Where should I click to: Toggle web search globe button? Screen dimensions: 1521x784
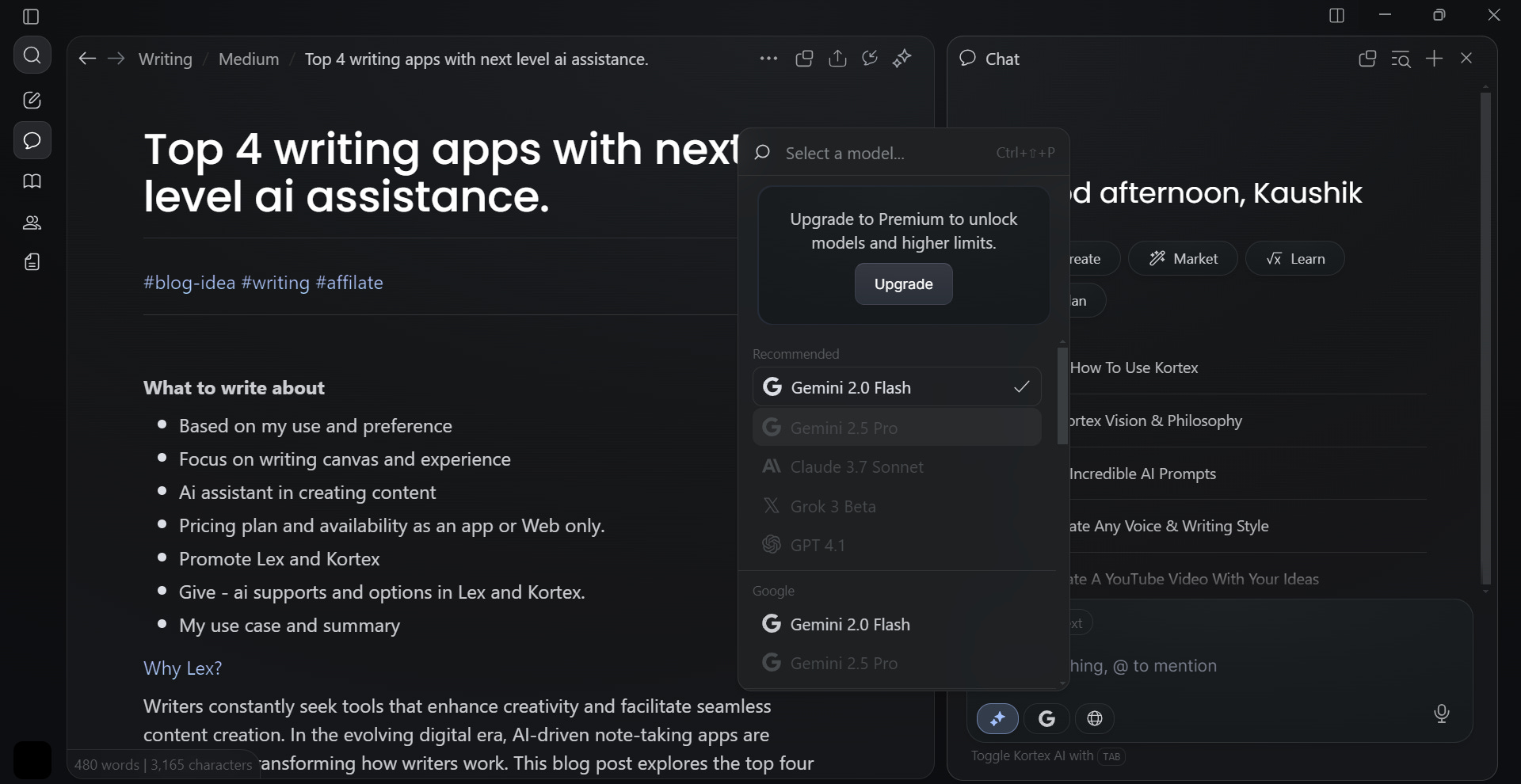(1095, 718)
